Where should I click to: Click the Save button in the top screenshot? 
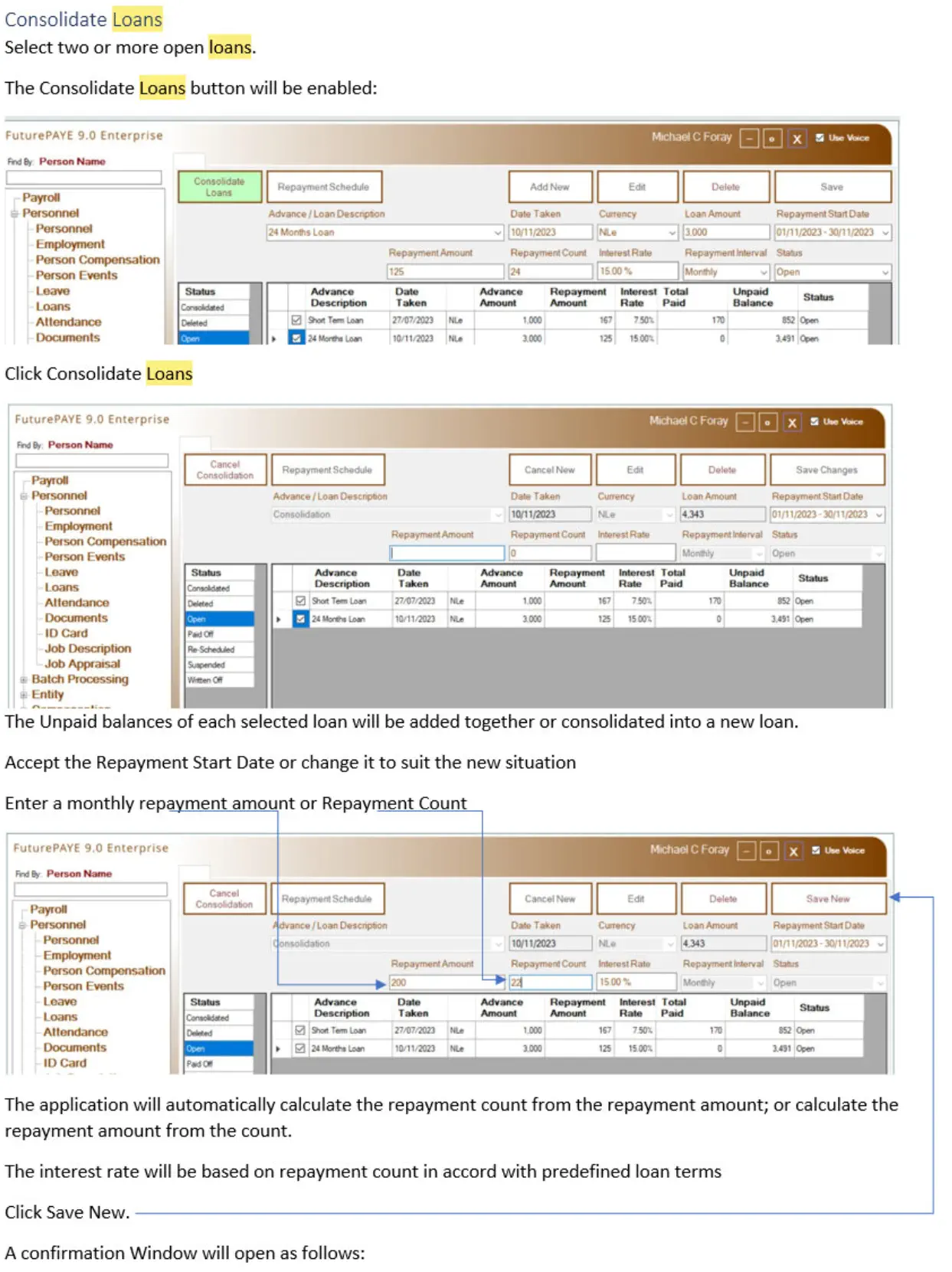tap(832, 187)
